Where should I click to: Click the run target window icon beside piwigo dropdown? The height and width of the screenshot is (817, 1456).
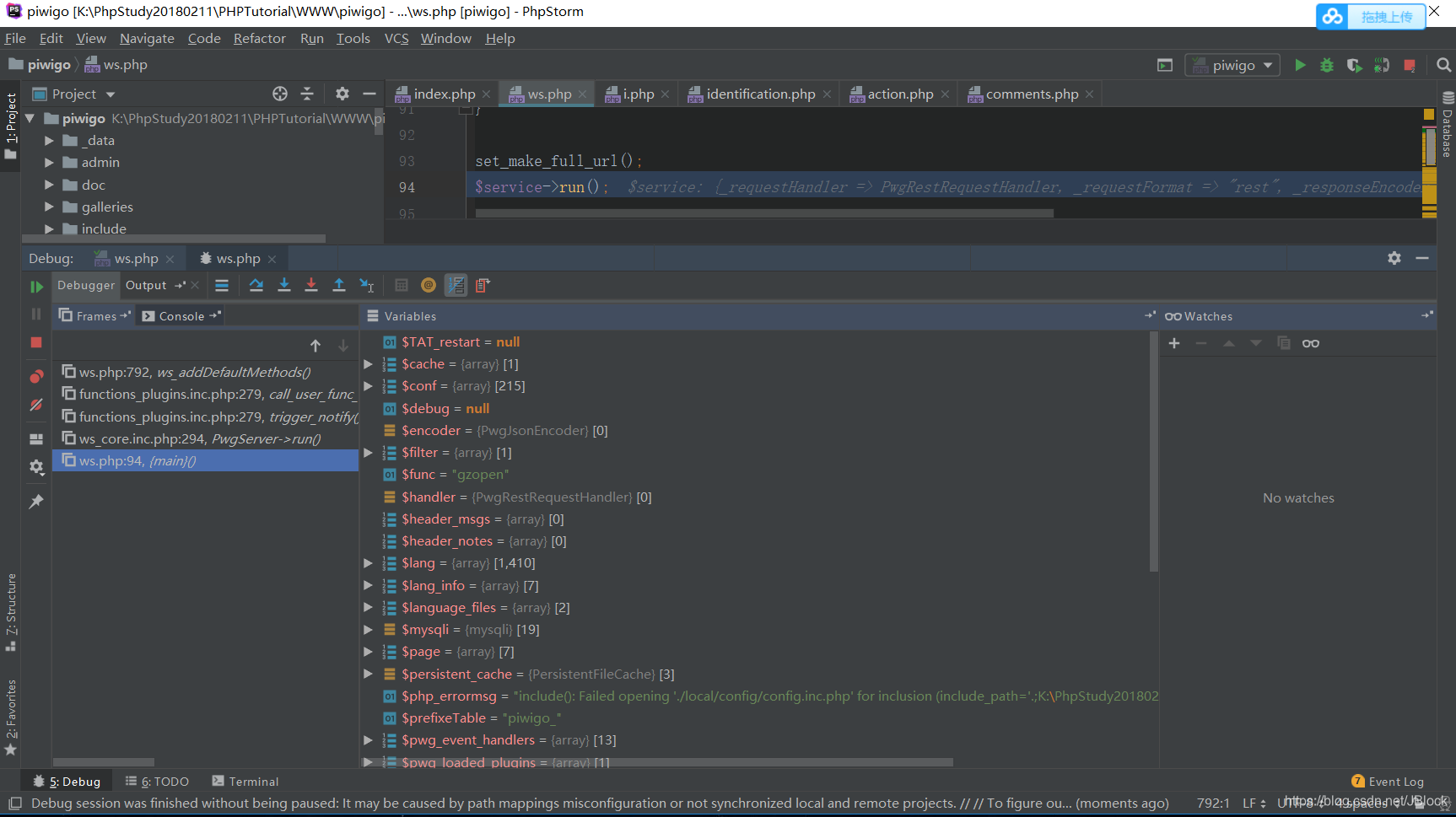point(1165,65)
